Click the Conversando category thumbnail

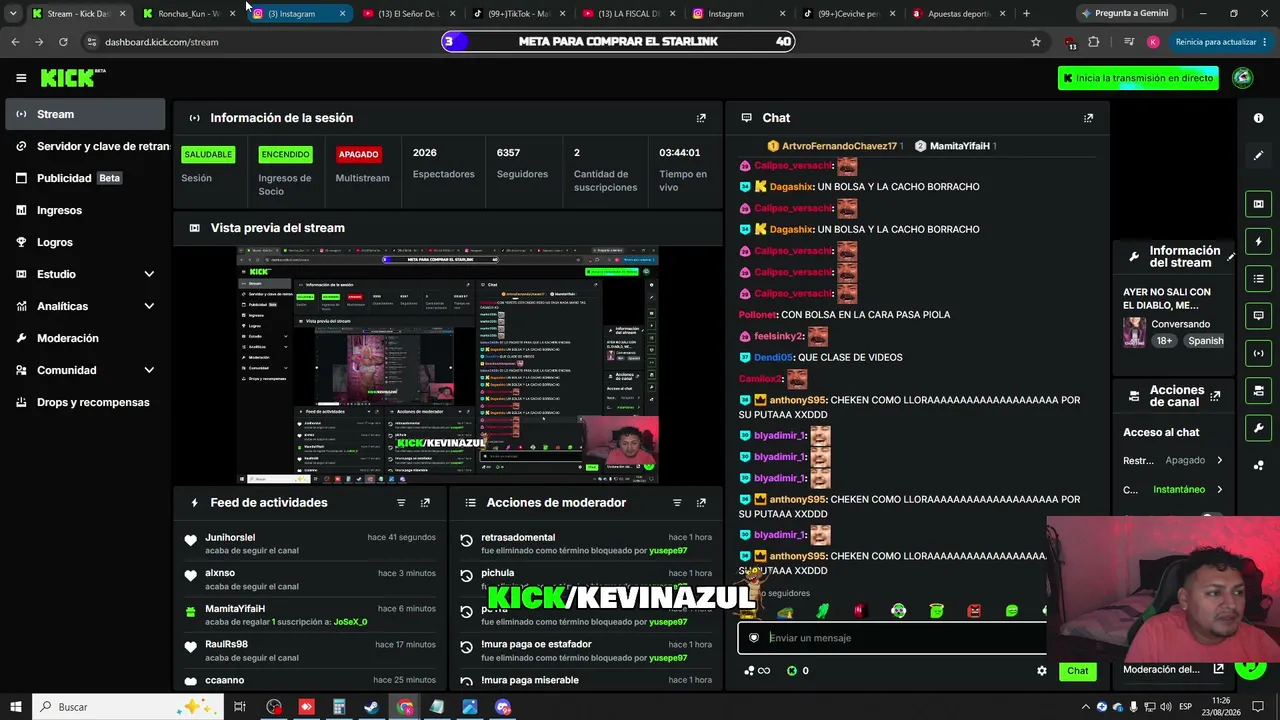1134,332
